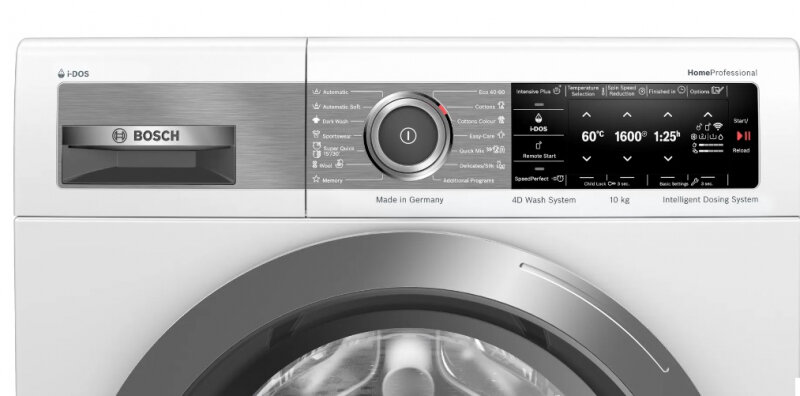Select the Eco 40-60 program label

coord(492,92)
